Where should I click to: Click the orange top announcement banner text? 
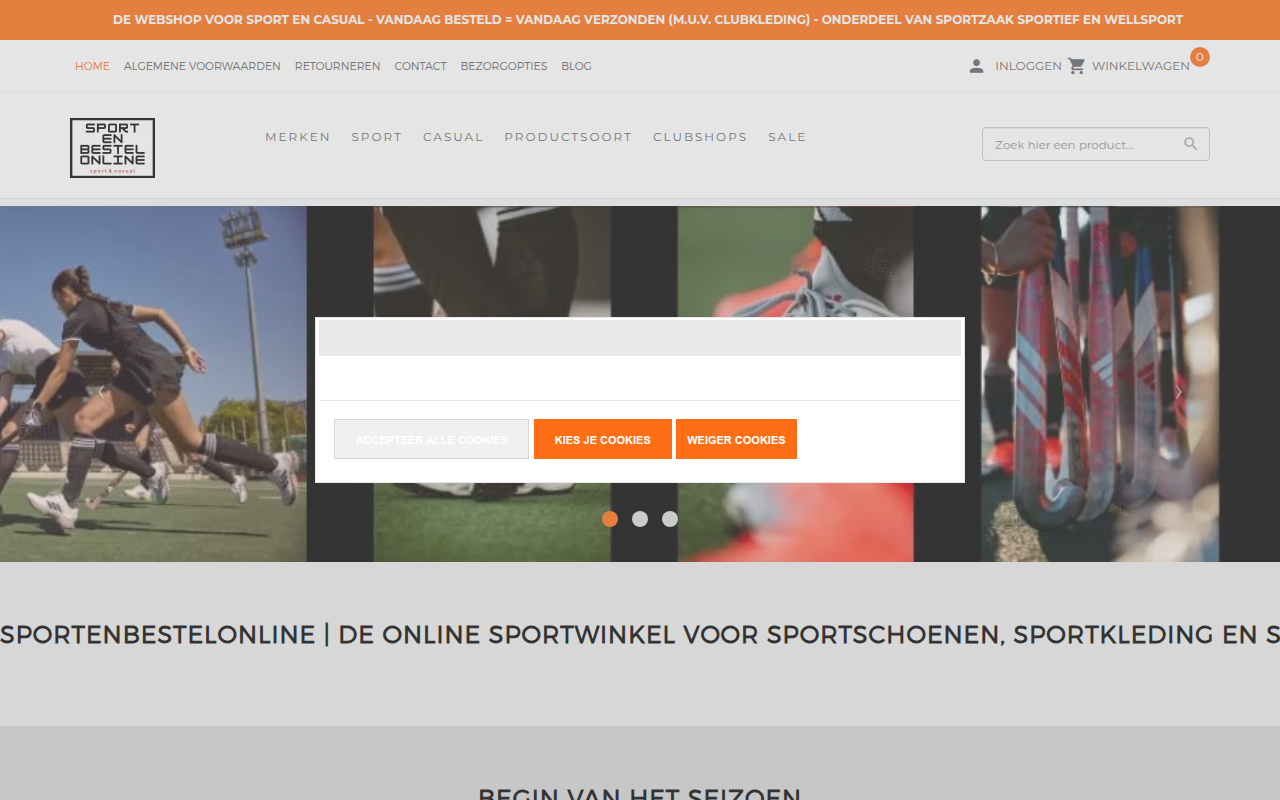pos(648,20)
